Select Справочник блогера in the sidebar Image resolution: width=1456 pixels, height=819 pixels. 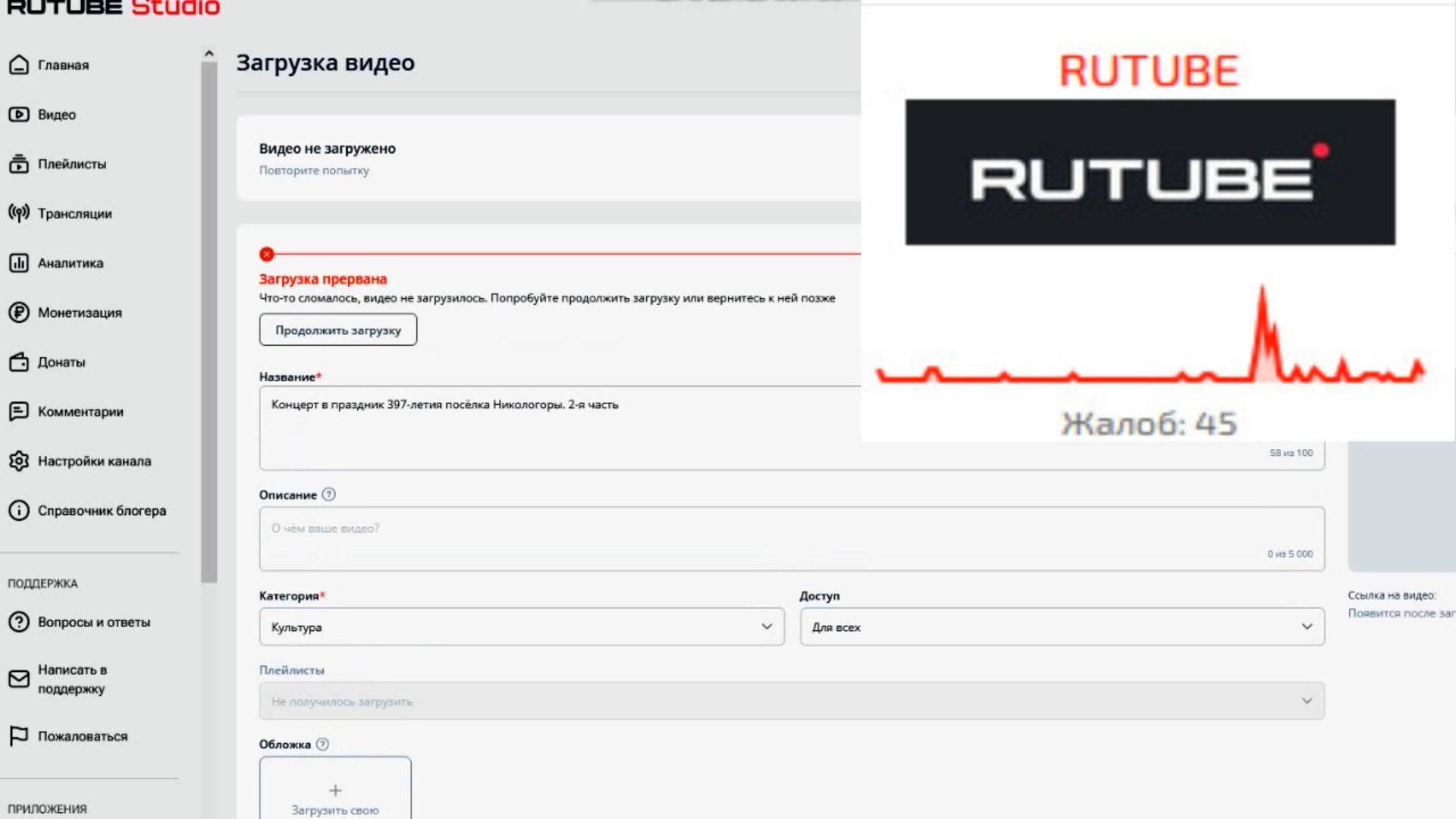pyautogui.click(x=102, y=510)
